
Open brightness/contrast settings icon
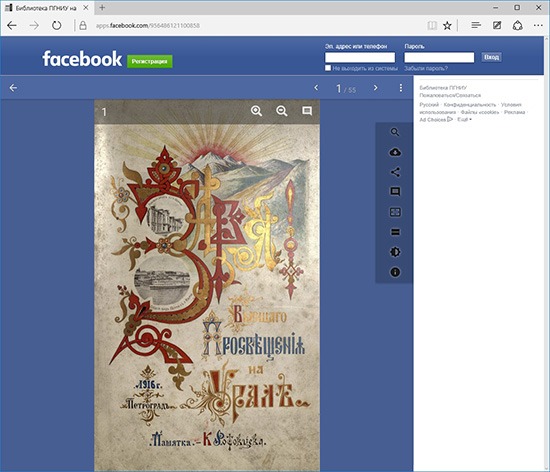coord(395,252)
